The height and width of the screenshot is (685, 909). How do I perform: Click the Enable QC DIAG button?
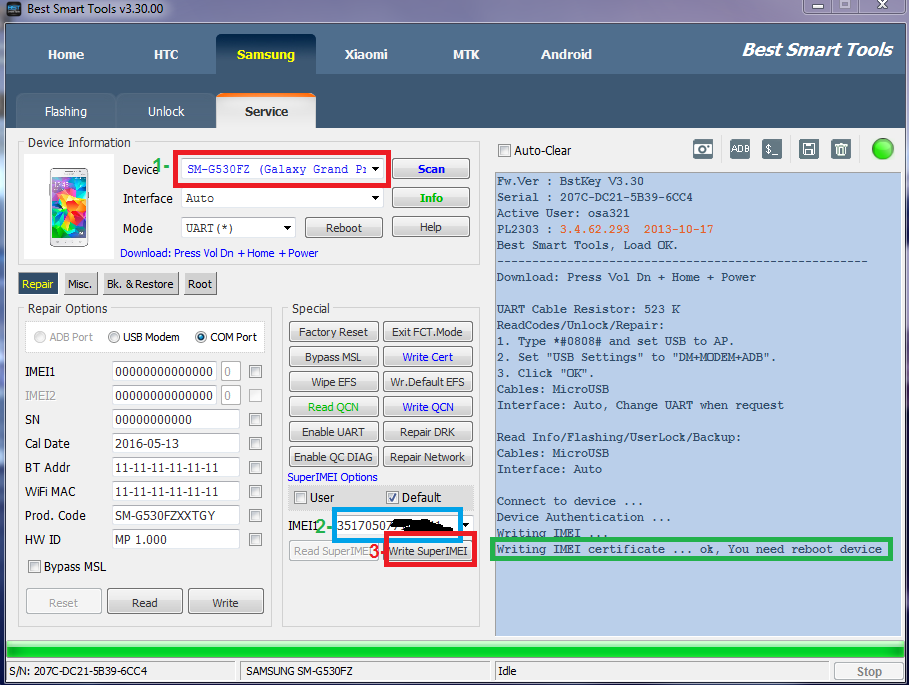tap(333, 457)
